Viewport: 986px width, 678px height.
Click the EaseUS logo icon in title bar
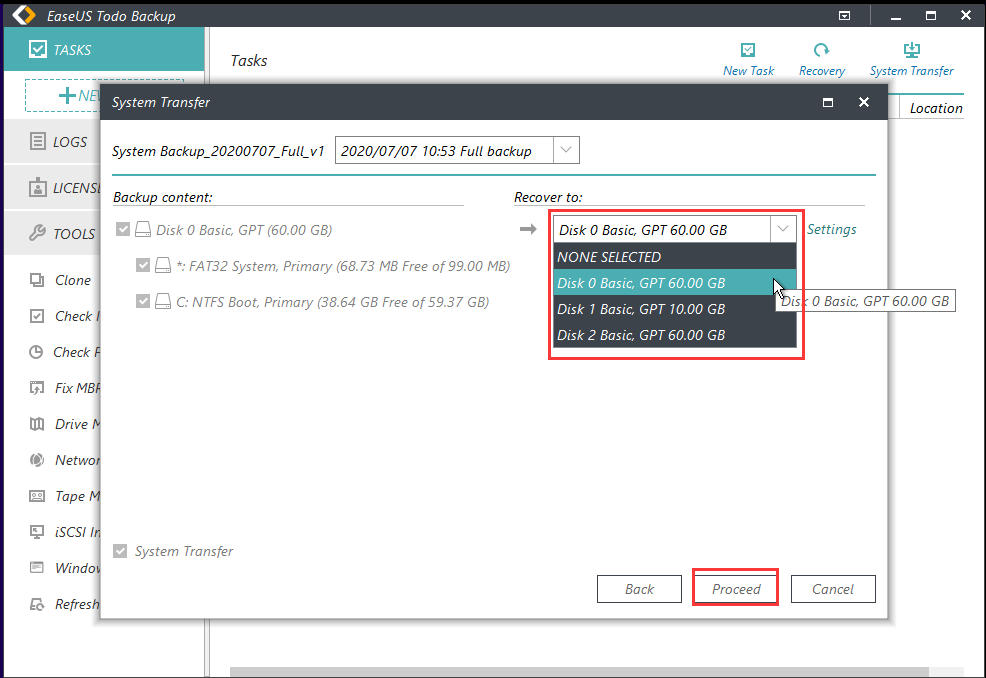[24, 14]
